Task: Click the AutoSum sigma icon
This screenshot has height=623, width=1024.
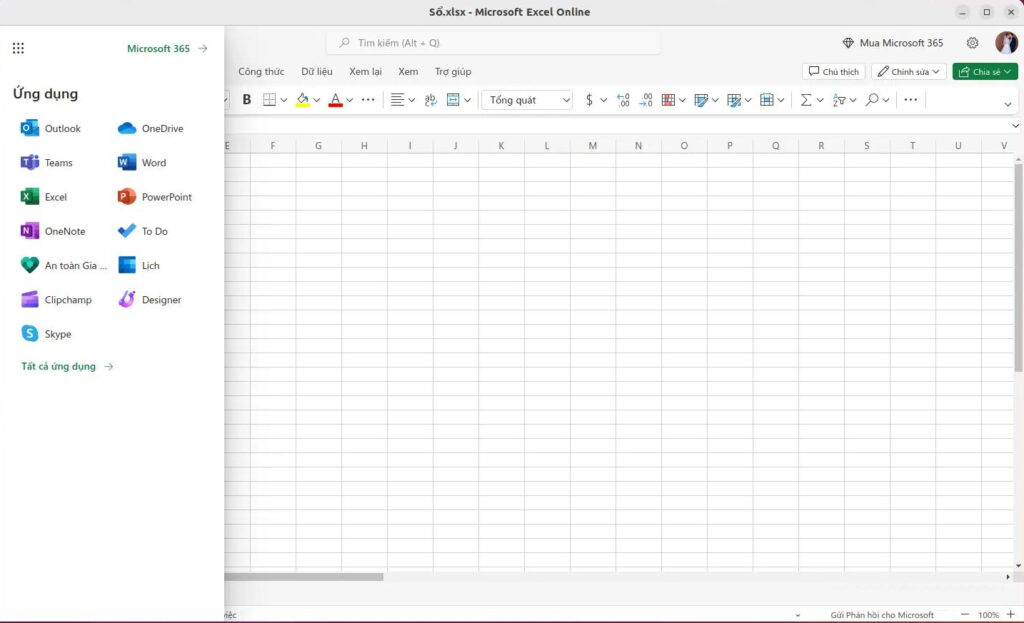Action: (x=806, y=100)
